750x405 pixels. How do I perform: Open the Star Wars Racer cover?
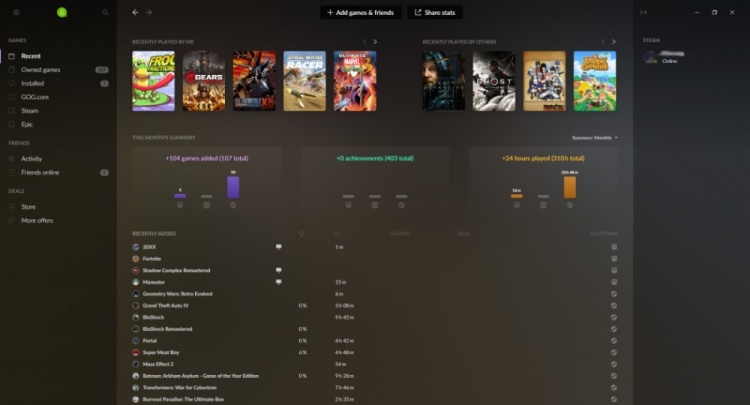(305, 81)
